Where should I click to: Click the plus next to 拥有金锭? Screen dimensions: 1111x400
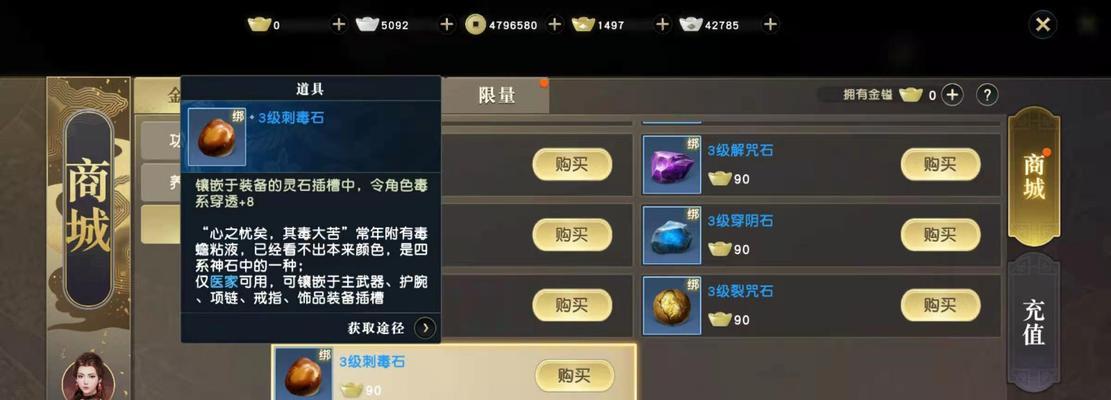(x=952, y=94)
